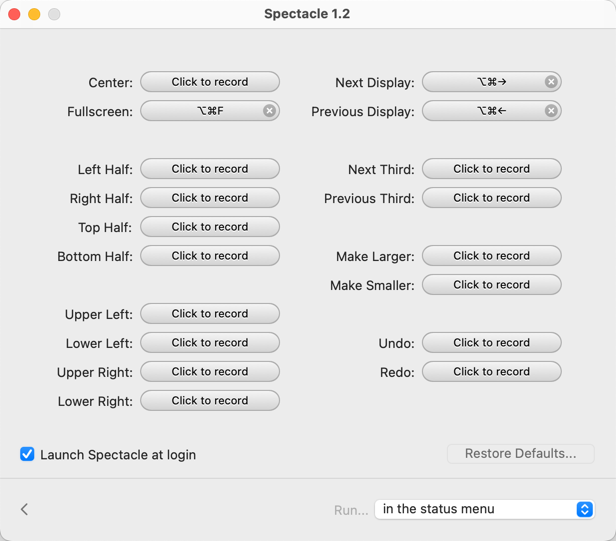Record a shortcut for Bottom Half

tap(210, 256)
